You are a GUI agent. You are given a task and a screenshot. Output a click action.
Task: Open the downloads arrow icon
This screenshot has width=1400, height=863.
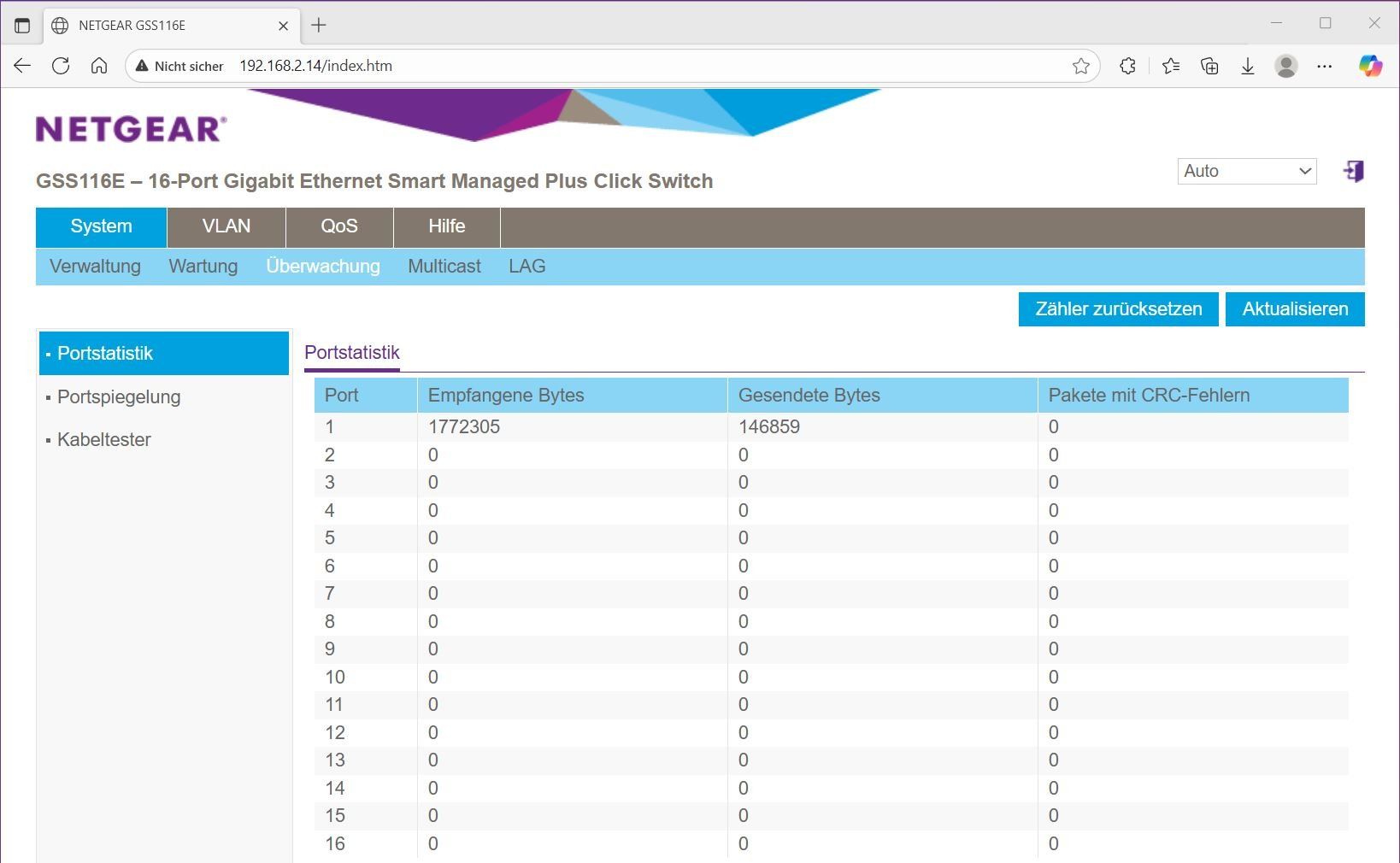click(x=1248, y=66)
